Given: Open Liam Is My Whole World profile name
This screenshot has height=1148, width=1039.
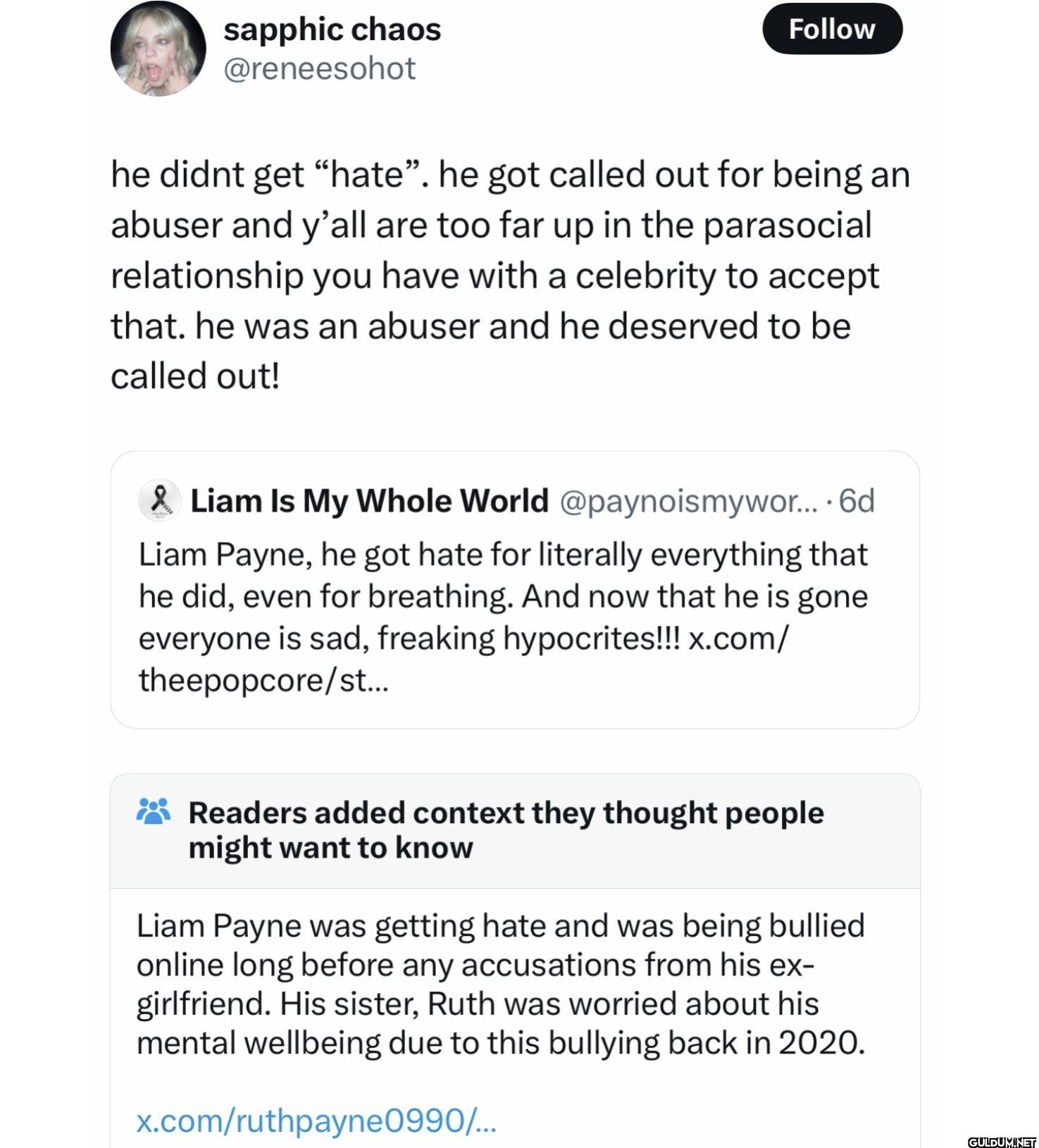Looking at the screenshot, I should tap(369, 501).
